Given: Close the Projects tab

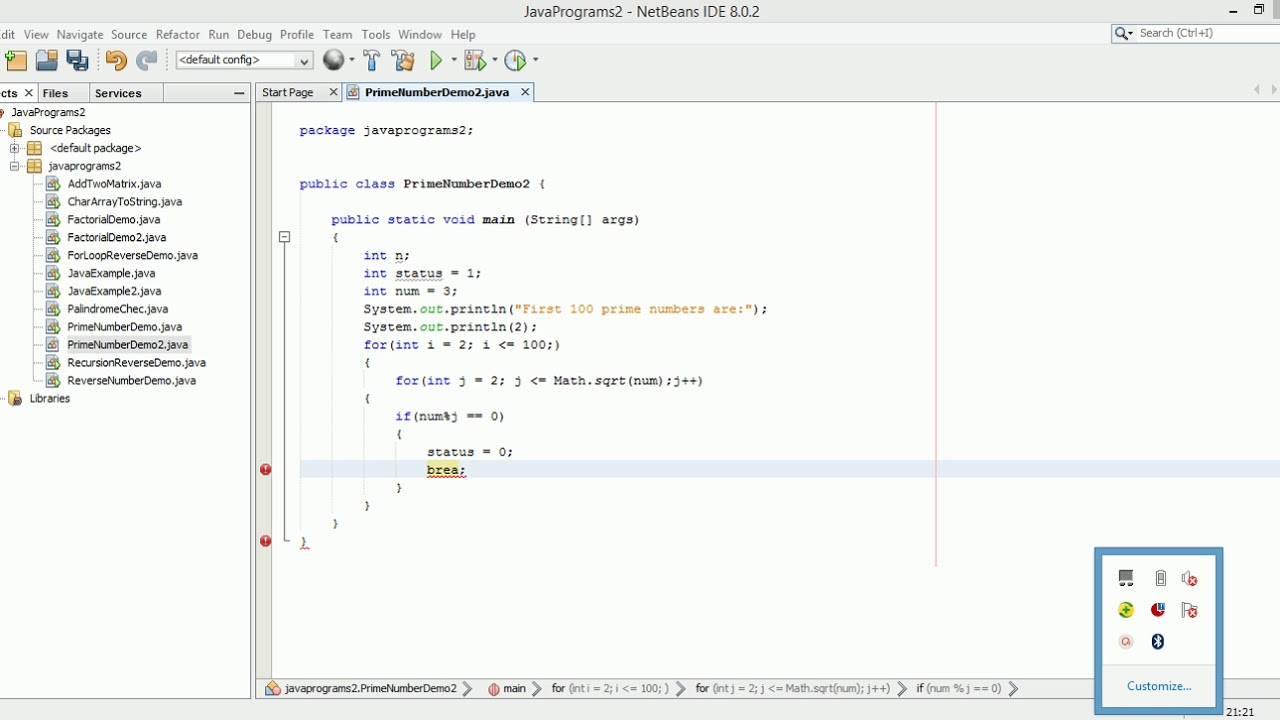Looking at the screenshot, I should click(x=28, y=93).
